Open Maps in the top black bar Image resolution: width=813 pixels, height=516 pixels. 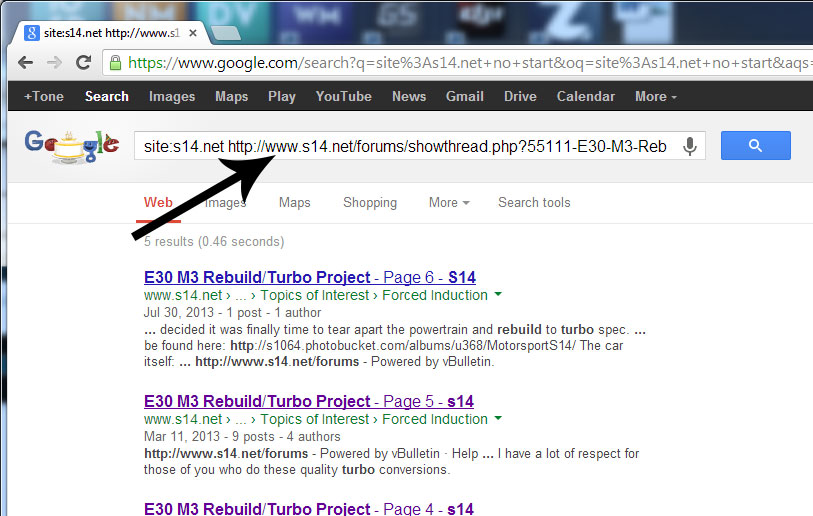(x=232, y=96)
